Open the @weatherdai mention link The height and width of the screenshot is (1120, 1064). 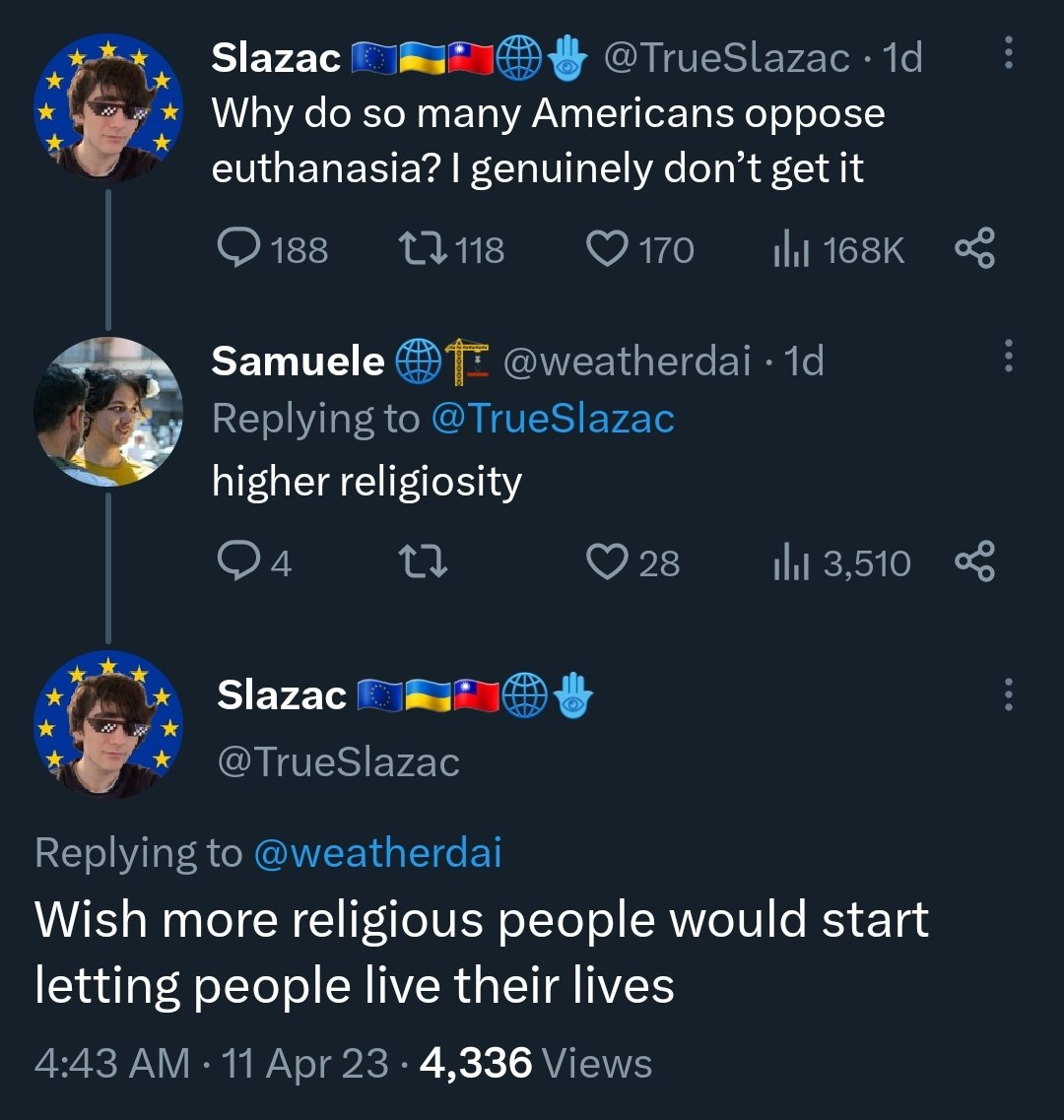(377, 852)
